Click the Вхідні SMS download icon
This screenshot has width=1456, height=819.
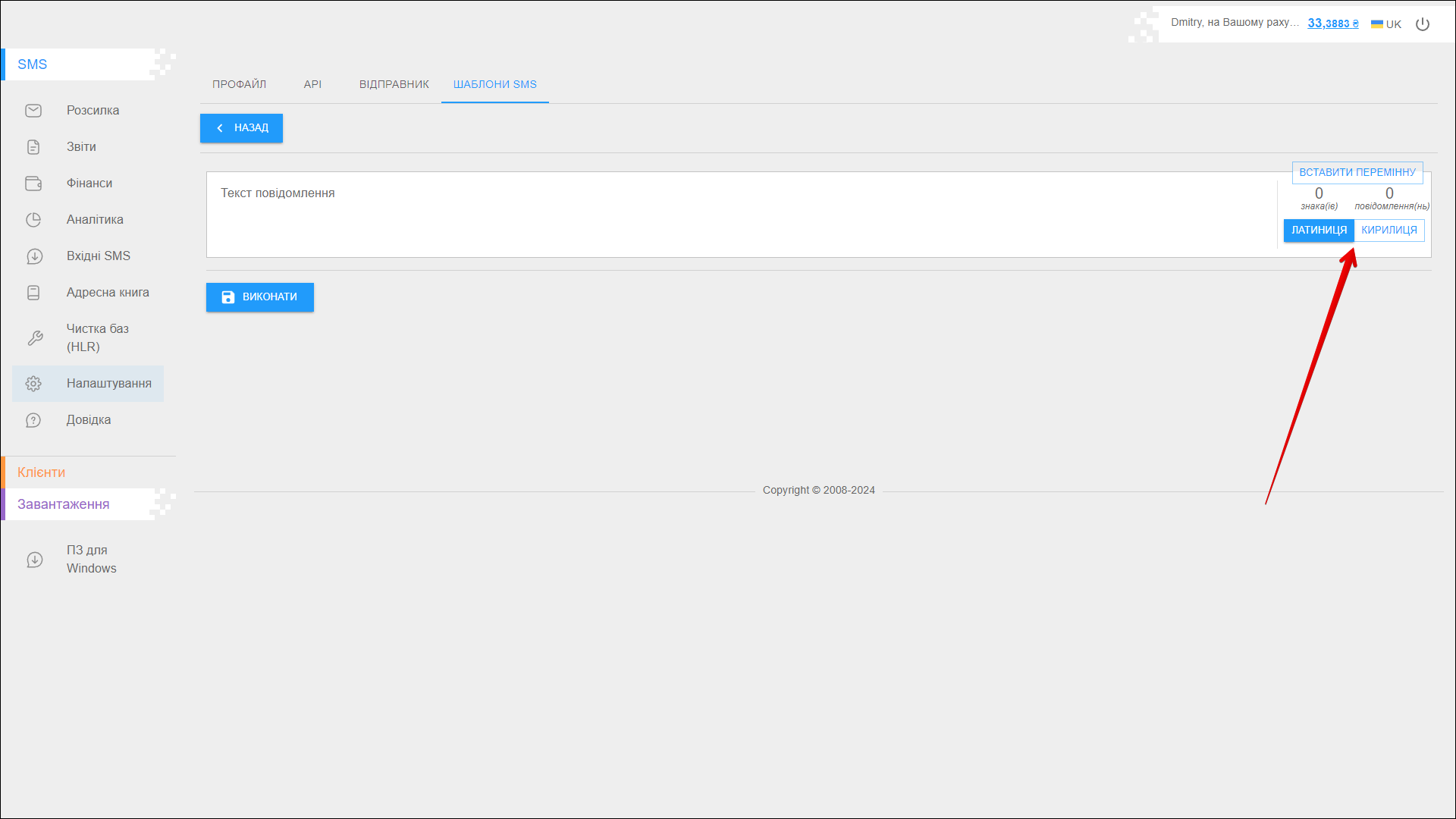(34, 256)
